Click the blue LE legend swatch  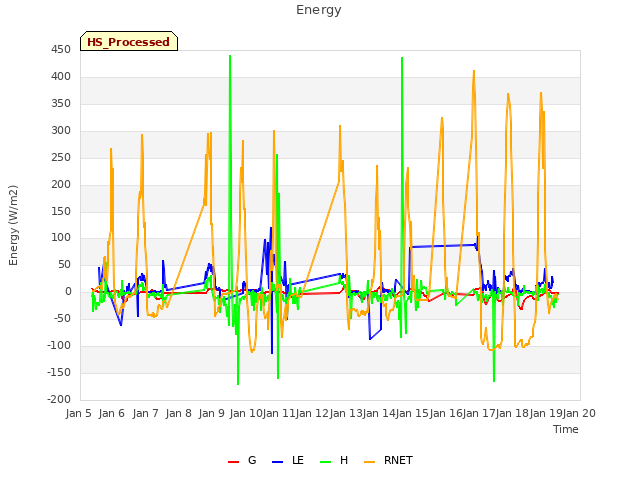pos(278,462)
